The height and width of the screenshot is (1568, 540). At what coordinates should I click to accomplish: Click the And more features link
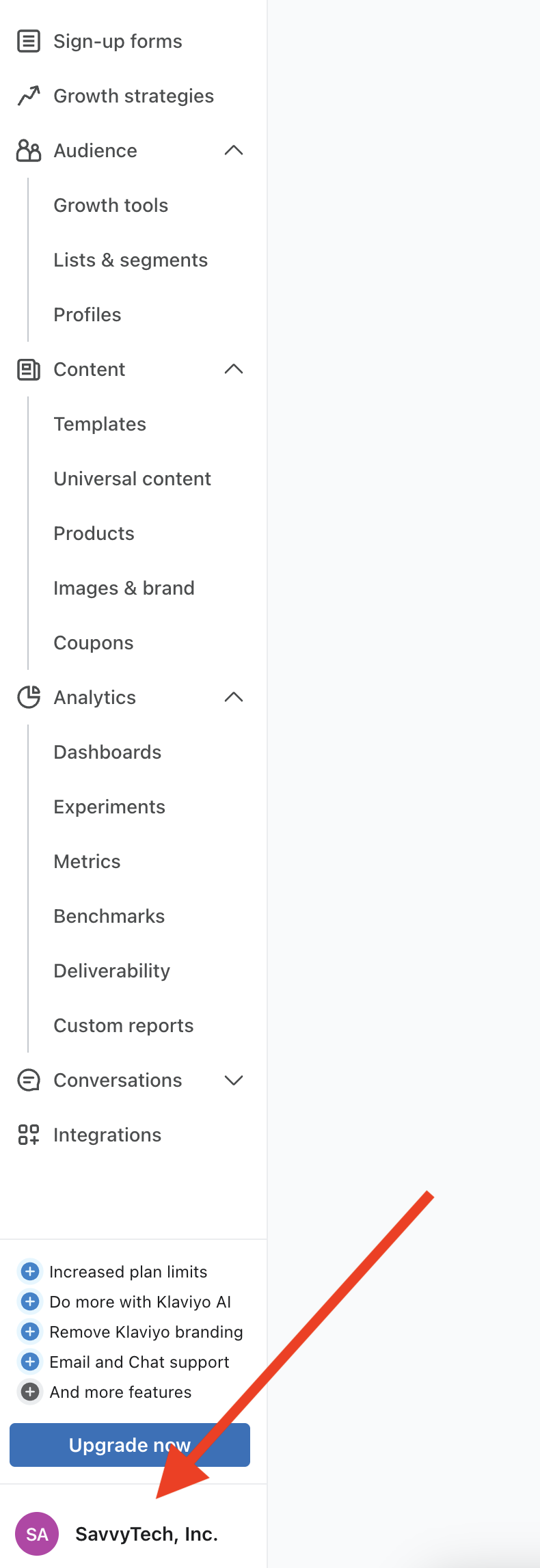tap(120, 1392)
